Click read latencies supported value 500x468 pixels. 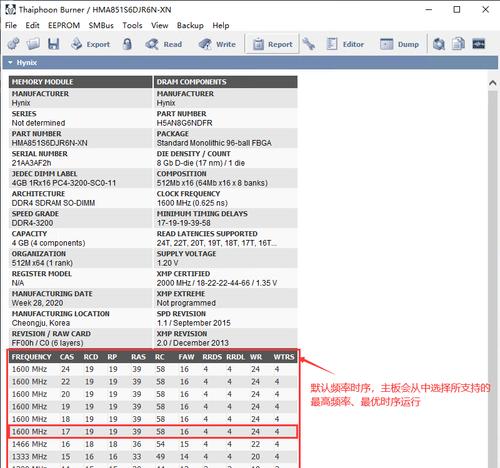point(217,243)
